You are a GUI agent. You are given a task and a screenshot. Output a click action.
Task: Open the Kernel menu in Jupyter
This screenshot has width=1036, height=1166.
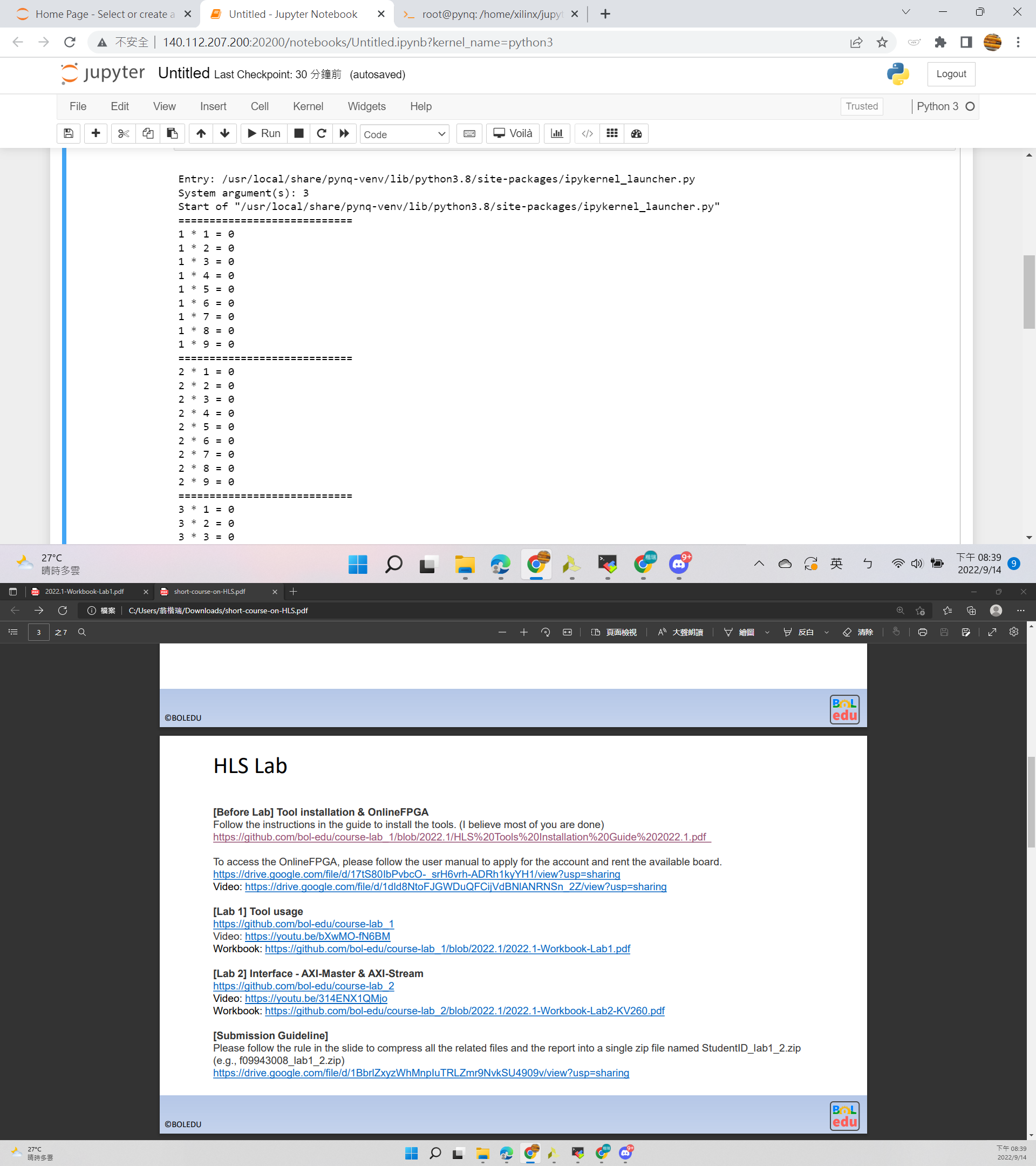(x=308, y=106)
